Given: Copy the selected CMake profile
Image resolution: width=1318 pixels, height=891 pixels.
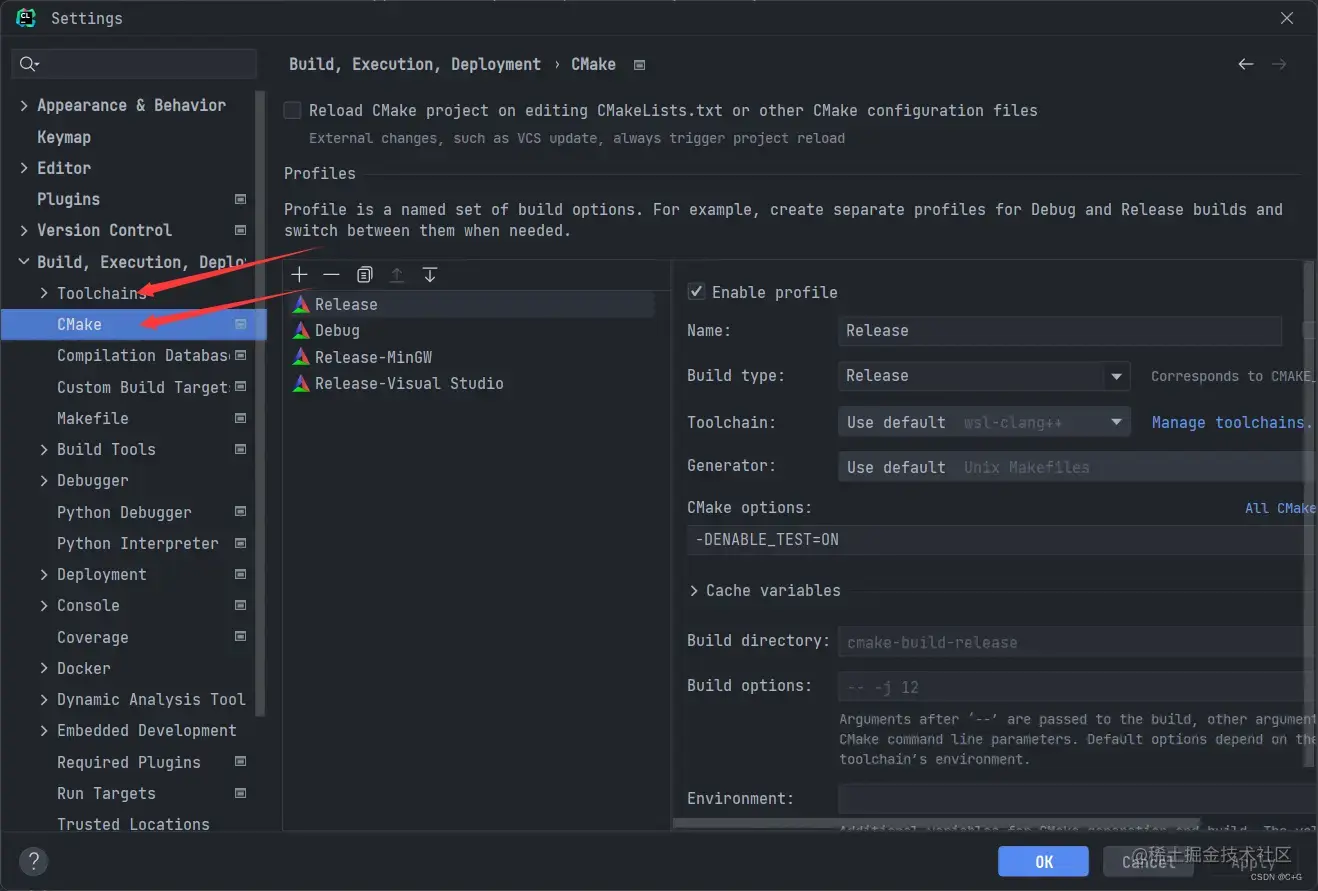Looking at the screenshot, I should point(365,274).
